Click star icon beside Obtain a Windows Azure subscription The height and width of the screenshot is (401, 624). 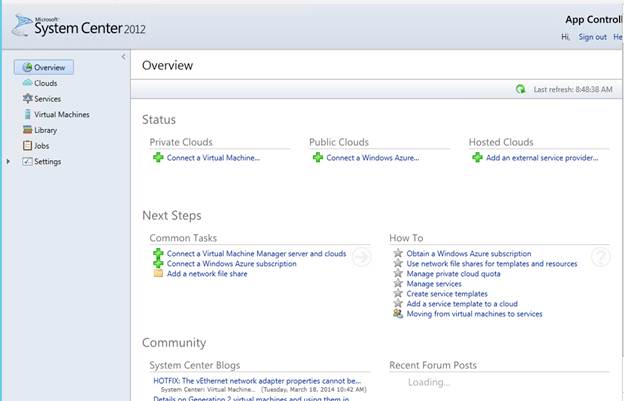coord(398,253)
